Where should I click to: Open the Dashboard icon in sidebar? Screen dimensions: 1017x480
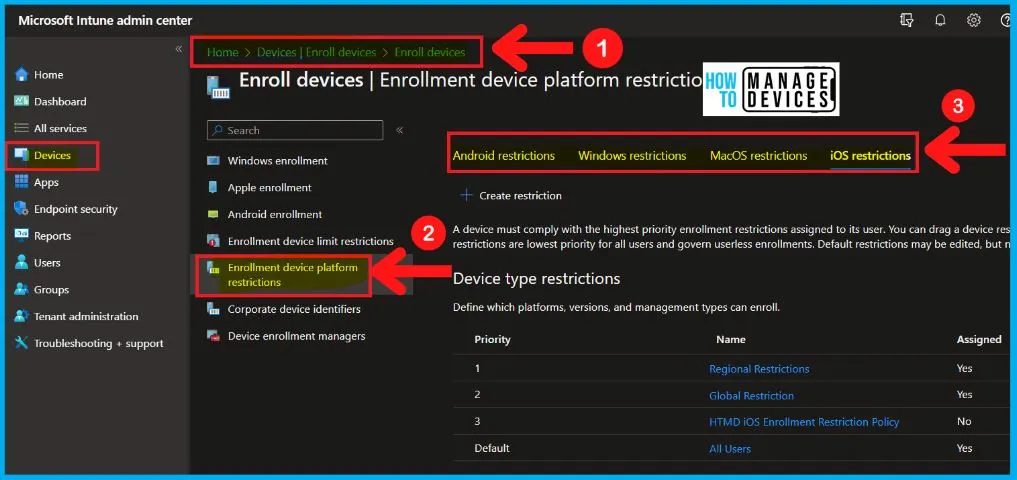pos(22,101)
